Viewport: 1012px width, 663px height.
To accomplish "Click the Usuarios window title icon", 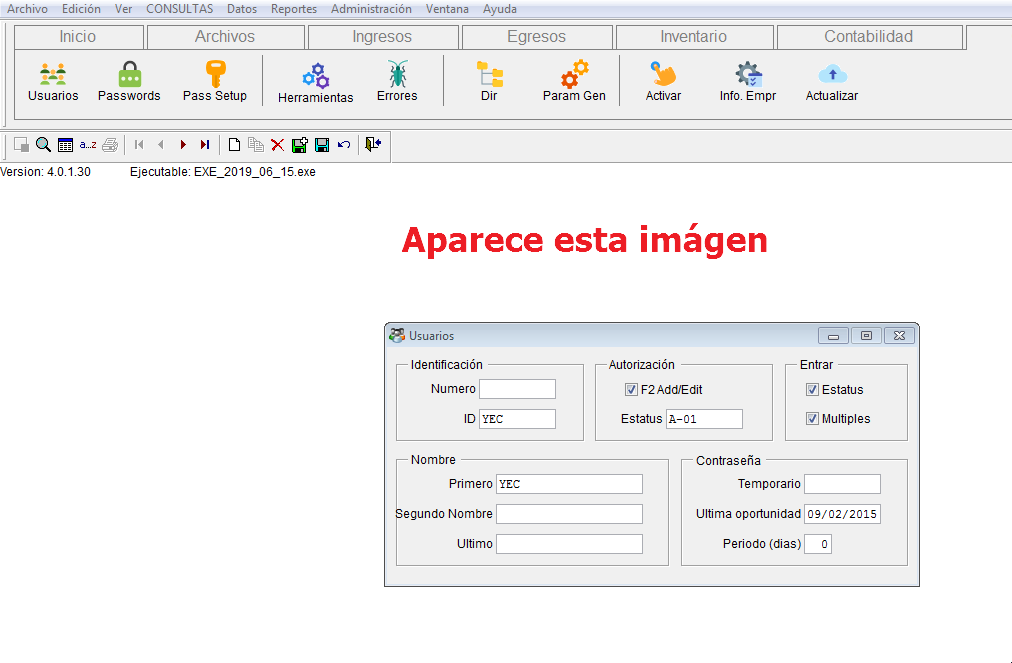I will tap(397, 336).
